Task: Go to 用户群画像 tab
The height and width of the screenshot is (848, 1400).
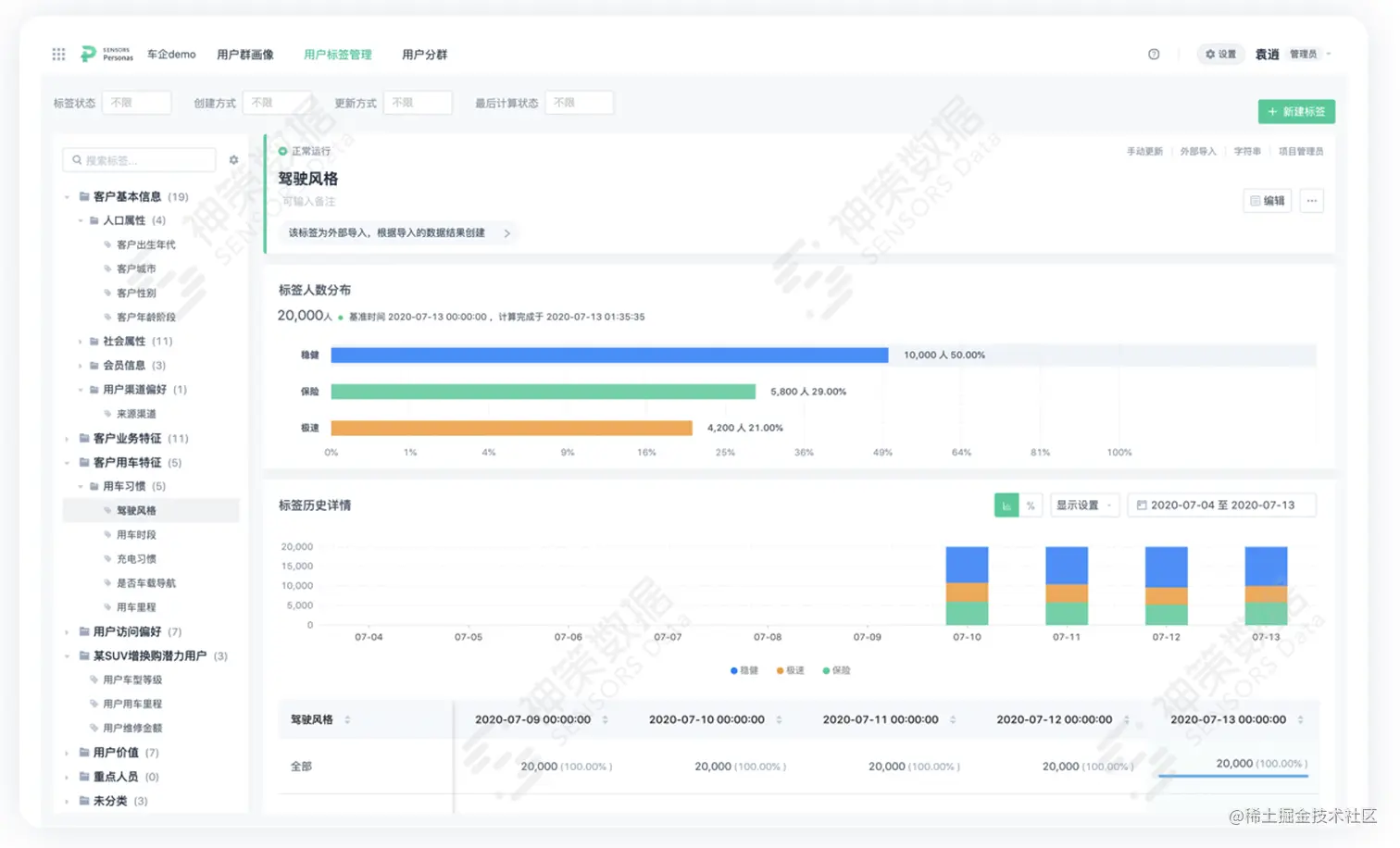Action: point(245,55)
